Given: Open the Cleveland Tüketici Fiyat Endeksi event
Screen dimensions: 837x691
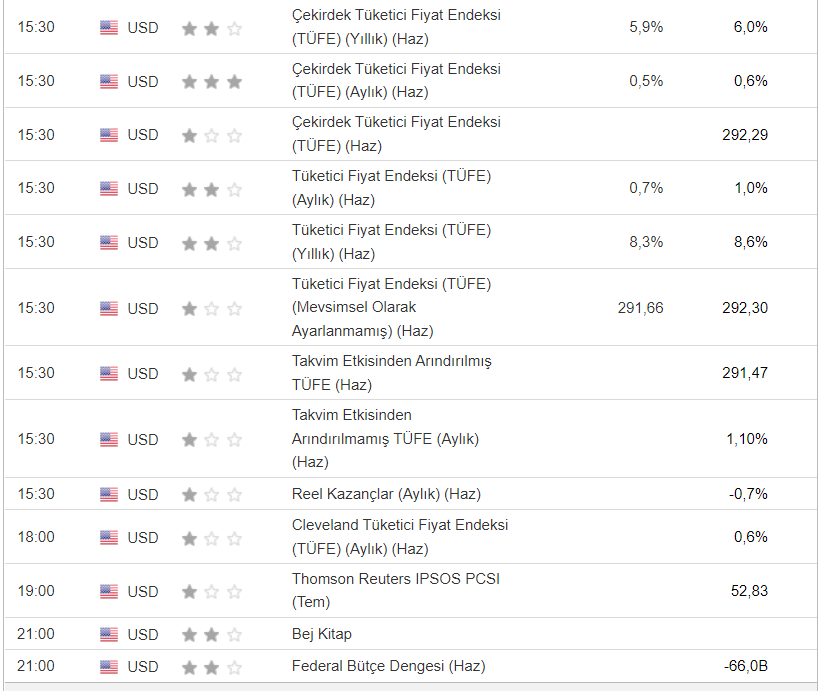Looking at the screenshot, I should [400, 525].
